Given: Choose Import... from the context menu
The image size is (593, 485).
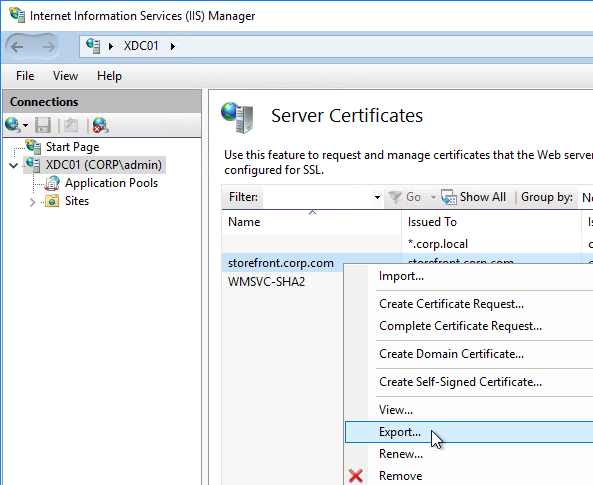Looking at the screenshot, I should point(469,276).
